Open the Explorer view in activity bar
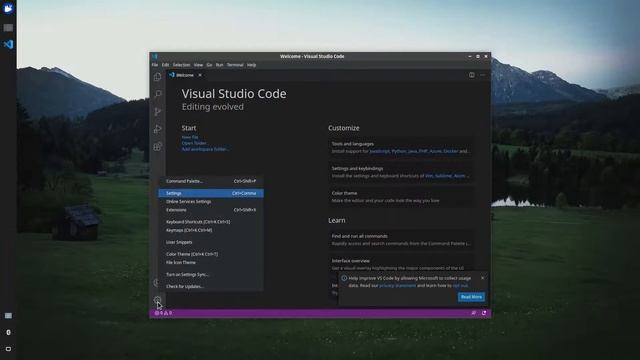Viewport: 640px width, 360px height. click(x=158, y=77)
